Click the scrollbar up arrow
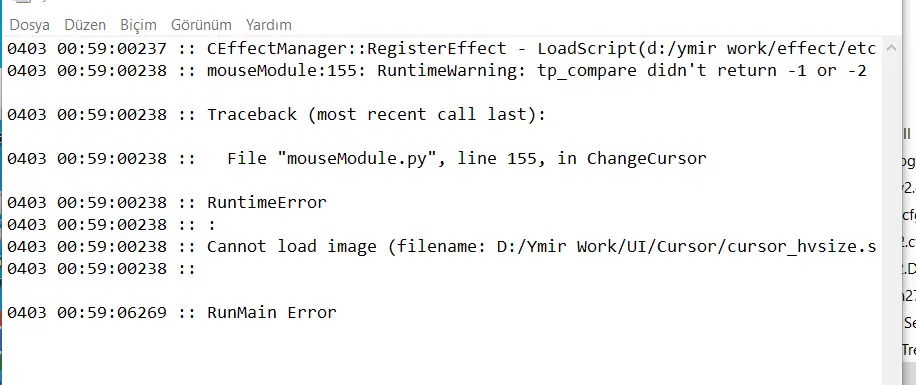The image size is (916, 385). pos(890,48)
